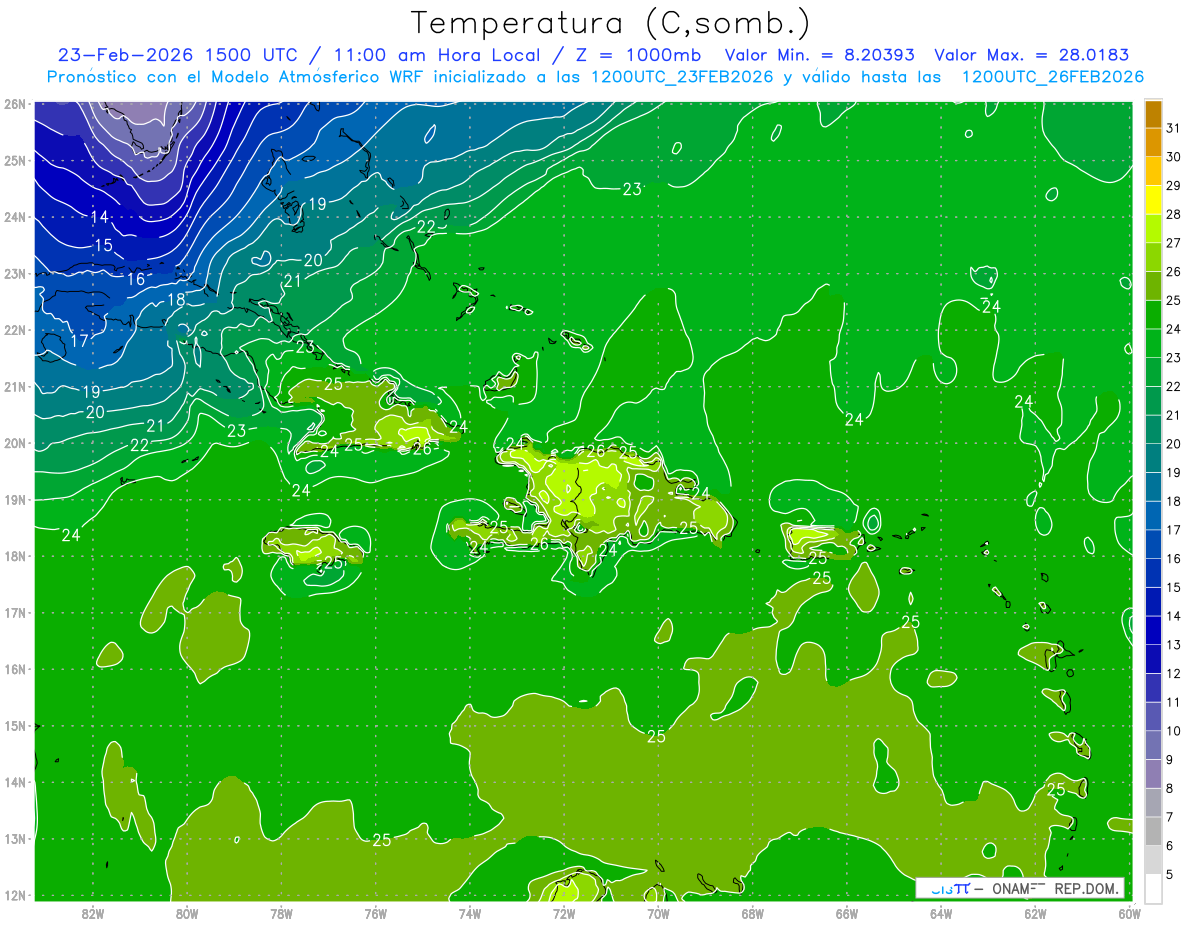1200x927 pixels.
Task: Click the init time "1200UTC_23FEB2026"
Action: (x=683, y=77)
